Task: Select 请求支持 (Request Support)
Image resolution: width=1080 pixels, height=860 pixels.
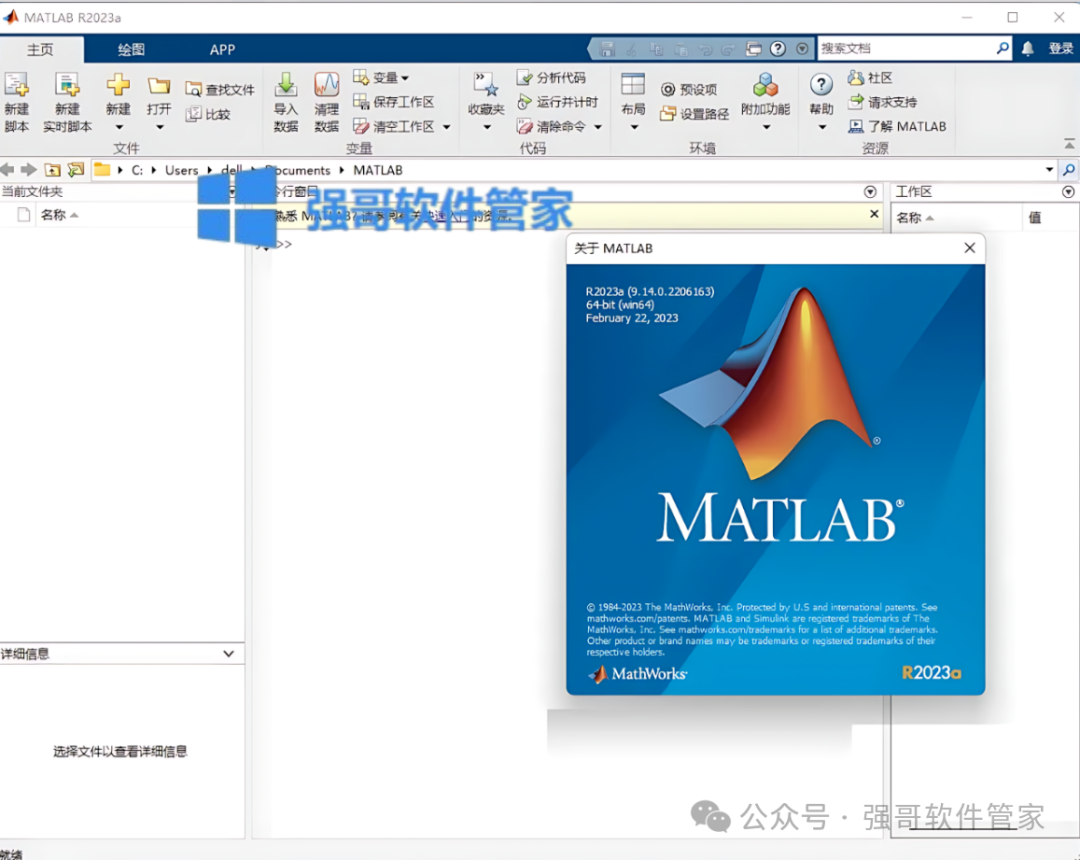Action: 882,102
